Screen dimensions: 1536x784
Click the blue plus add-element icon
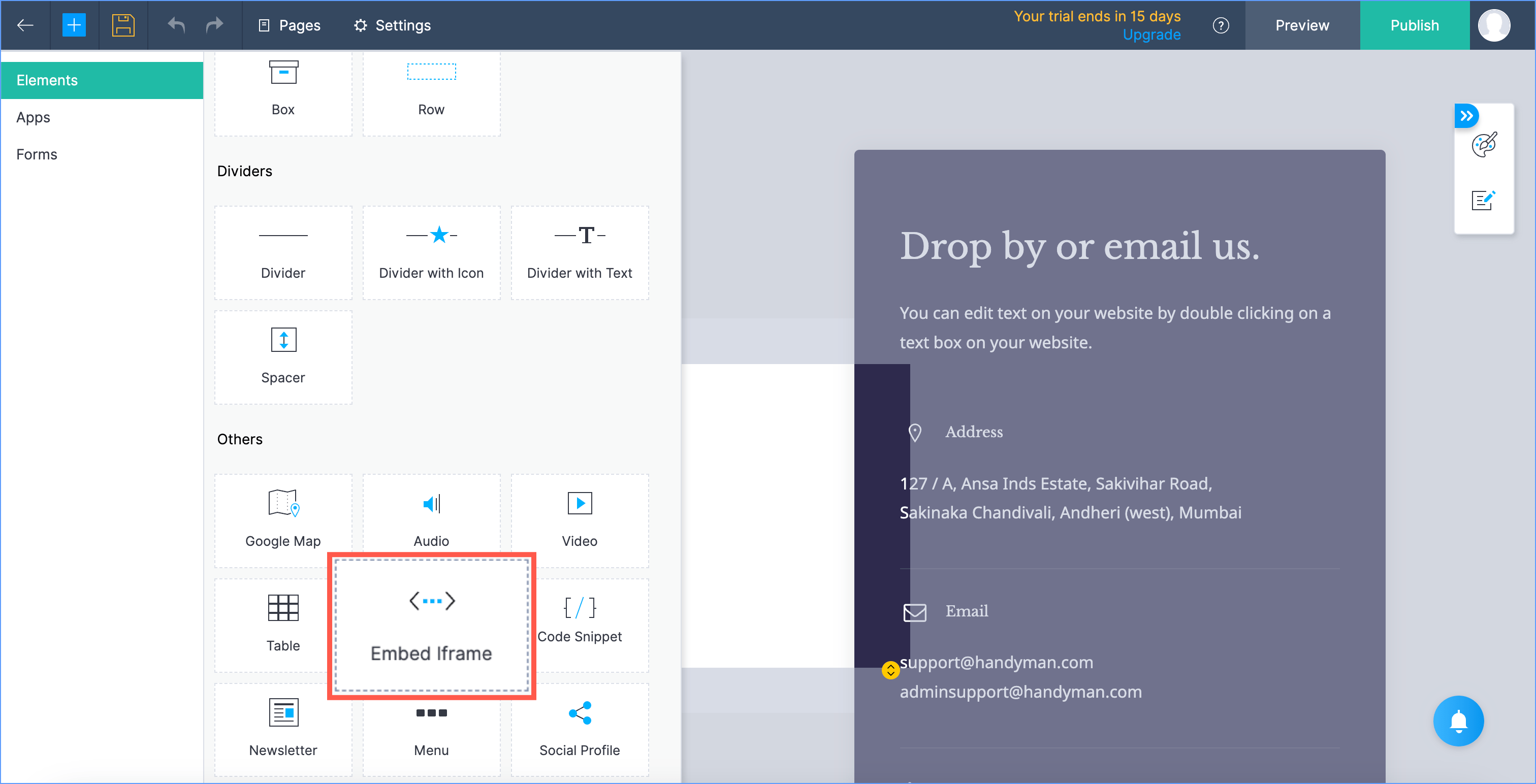pos(73,25)
